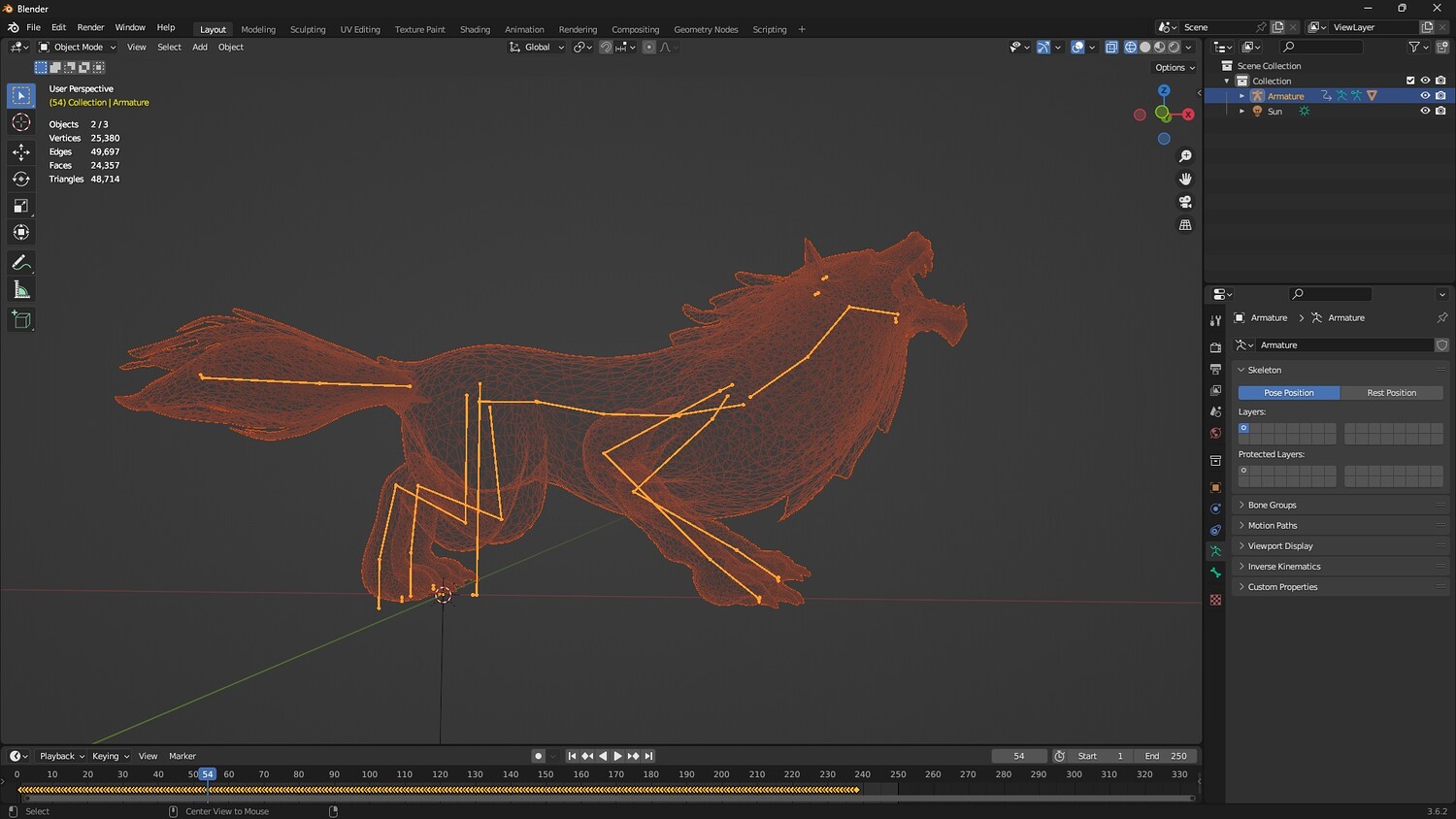Click the pan hand gizmo

(x=1185, y=179)
